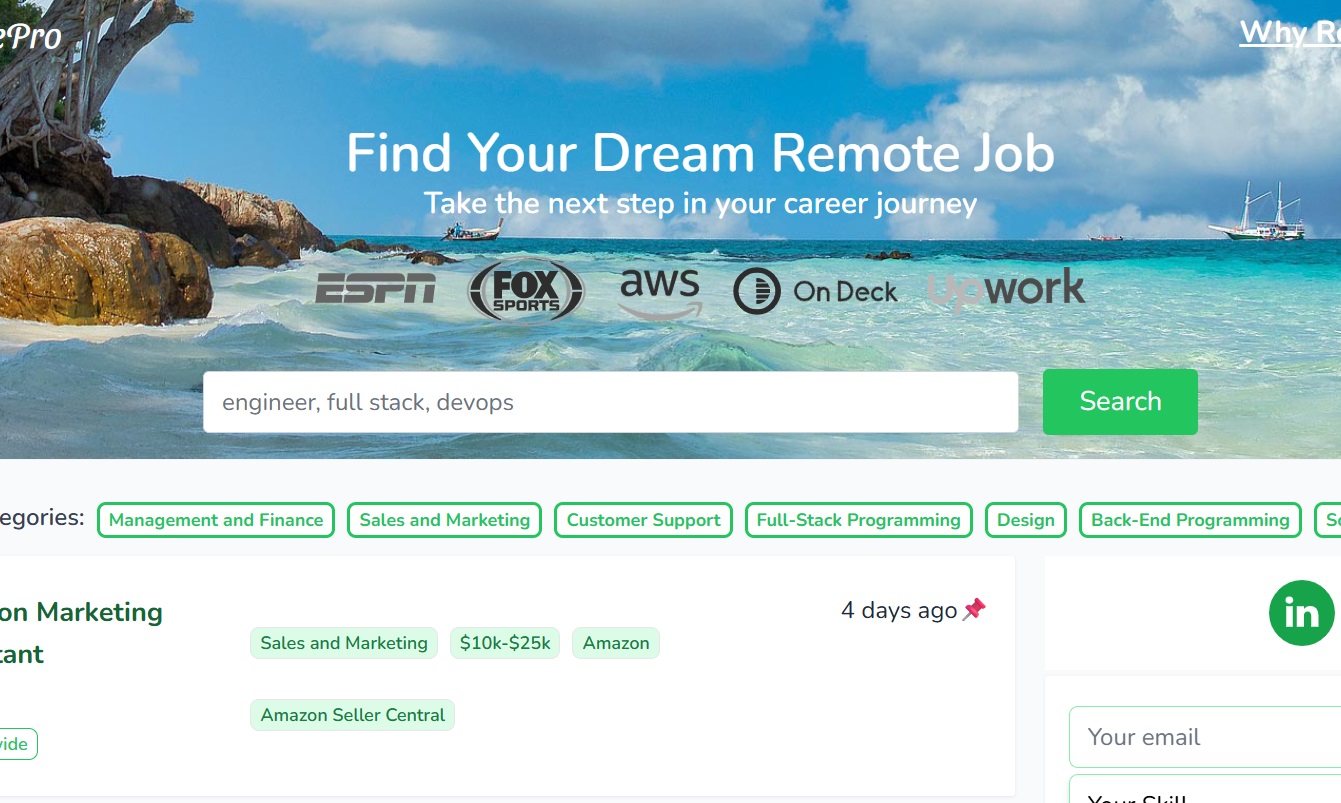Filter by Sales and Marketing category
The image size is (1341, 803).
445,520
